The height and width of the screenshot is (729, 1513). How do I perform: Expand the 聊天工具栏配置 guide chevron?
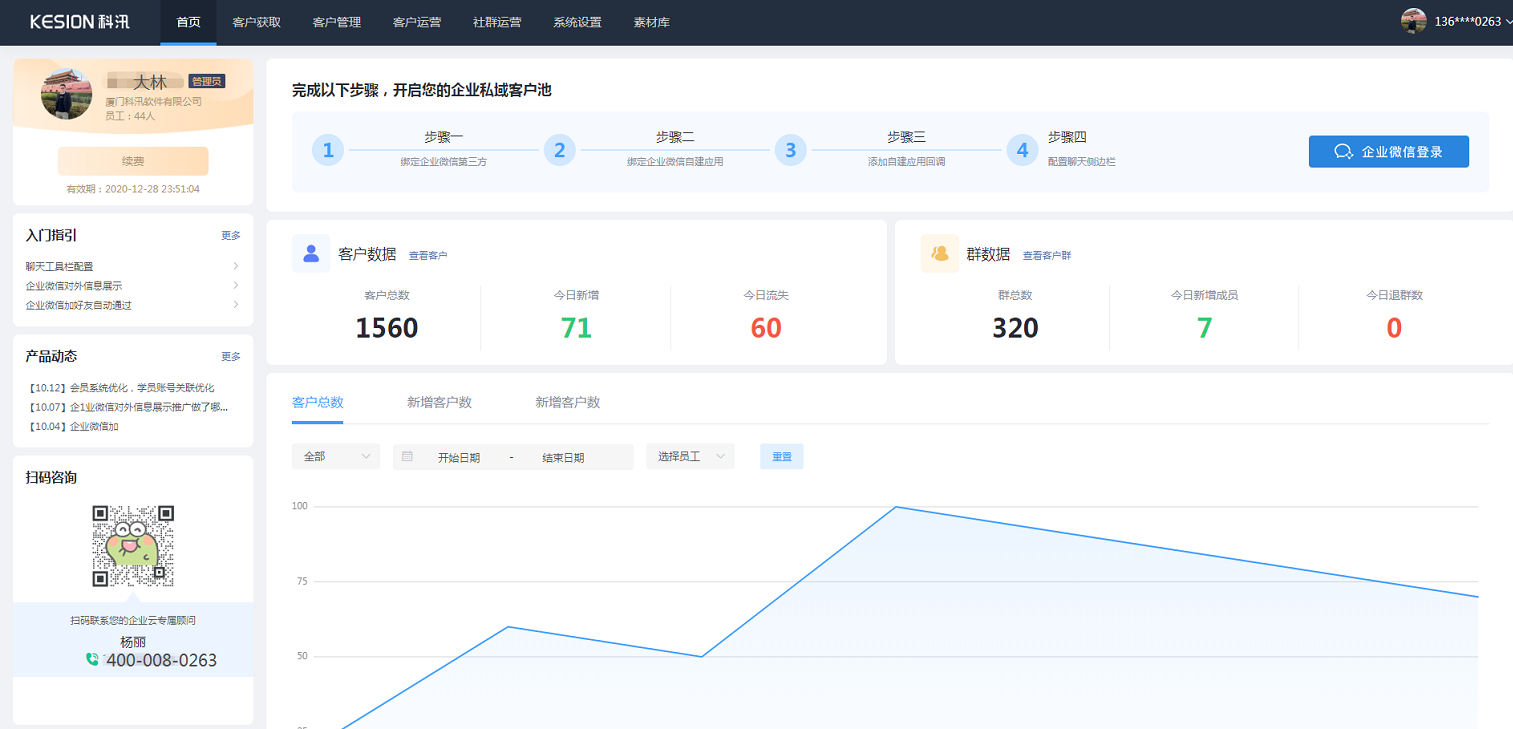click(x=236, y=266)
